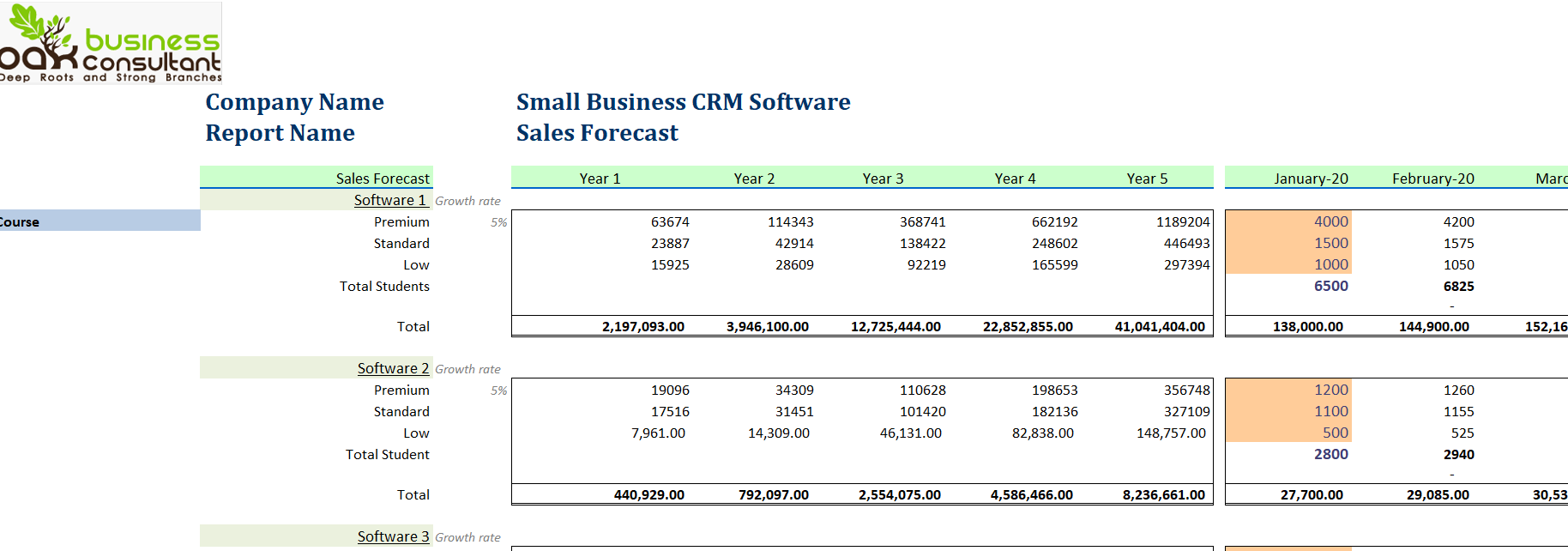This screenshot has width=1568, height=551.
Task: Select the January total 2800
Action: tap(1331, 454)
